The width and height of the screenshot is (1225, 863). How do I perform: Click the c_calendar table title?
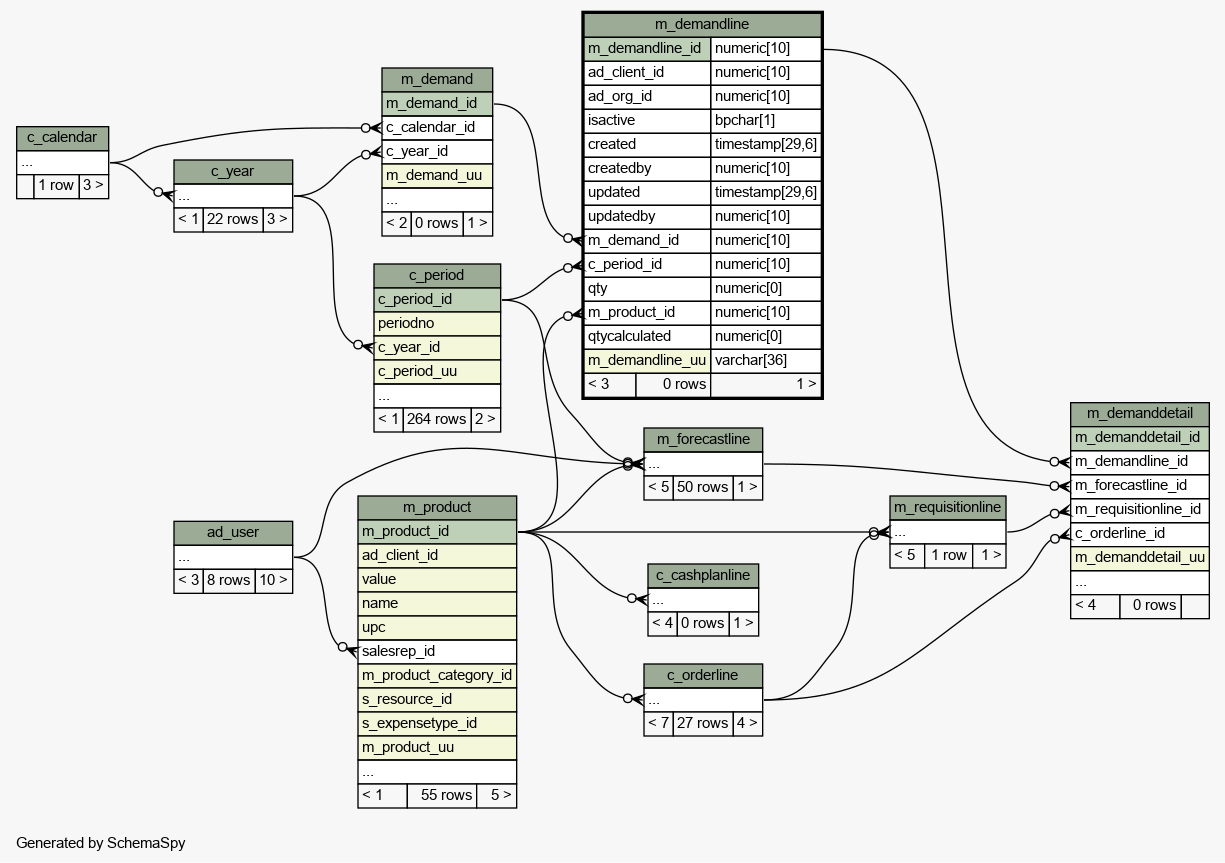click(x=62, y=138)
